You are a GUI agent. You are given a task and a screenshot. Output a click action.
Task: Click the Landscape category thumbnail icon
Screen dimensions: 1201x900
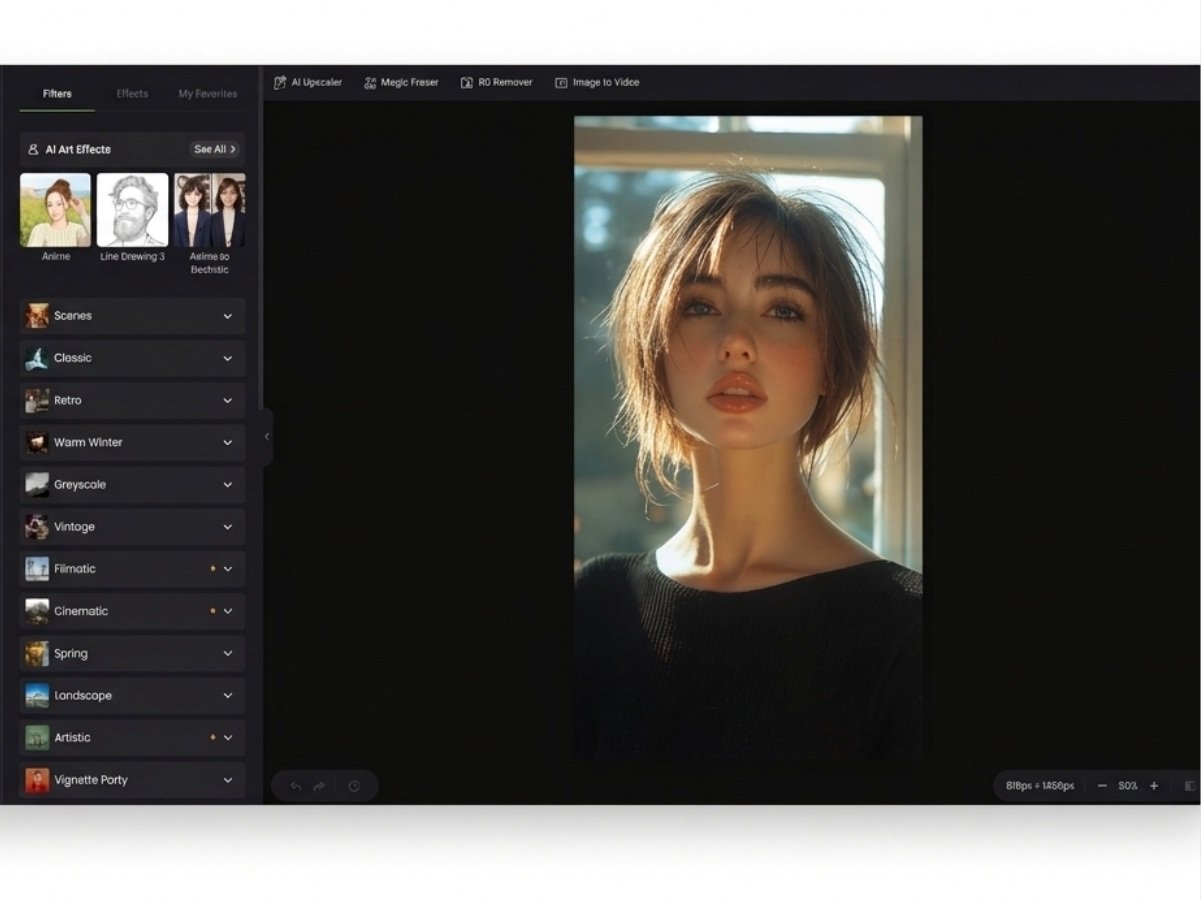coord(37,696)
